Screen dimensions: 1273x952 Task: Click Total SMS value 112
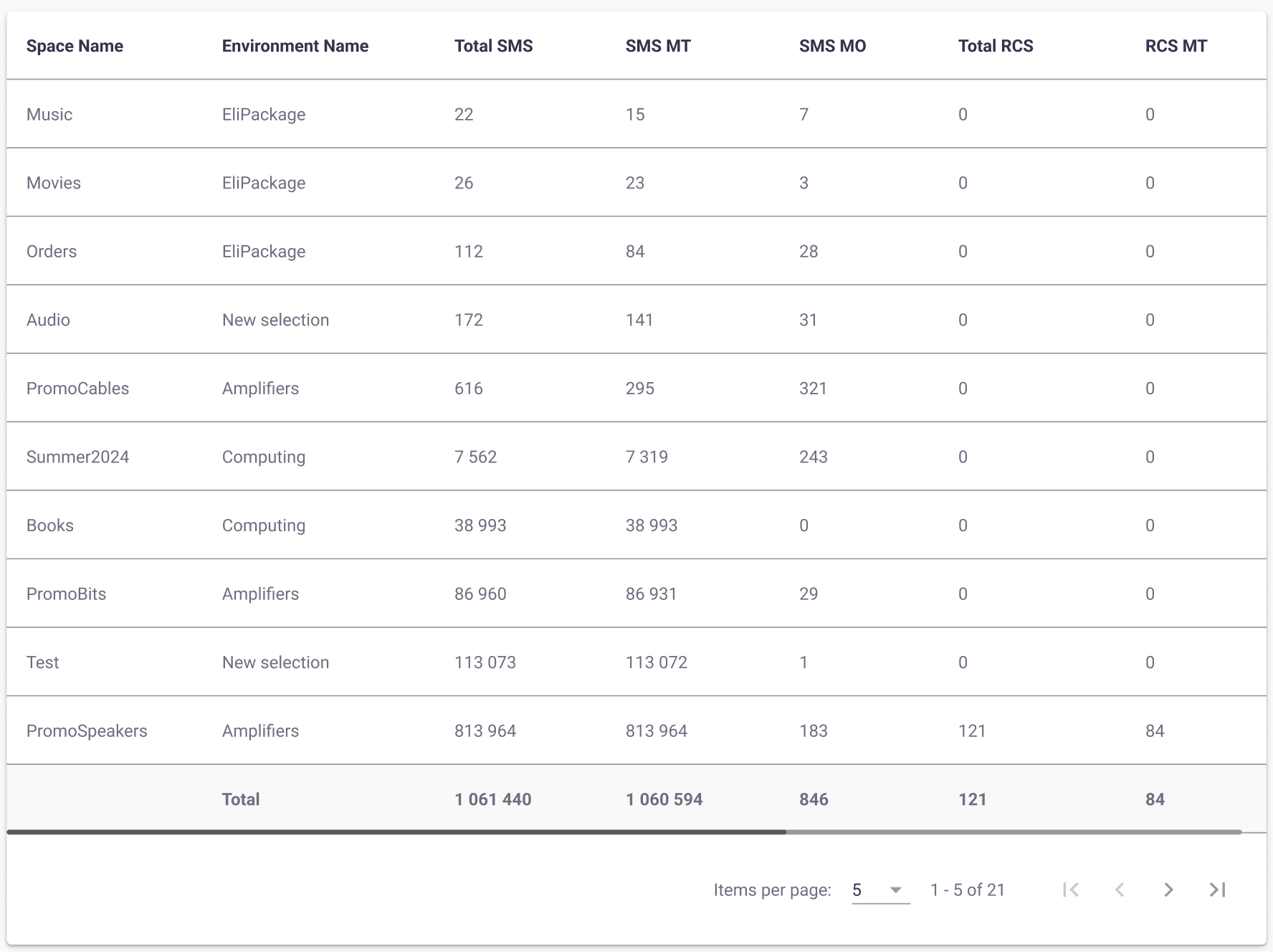469,251
